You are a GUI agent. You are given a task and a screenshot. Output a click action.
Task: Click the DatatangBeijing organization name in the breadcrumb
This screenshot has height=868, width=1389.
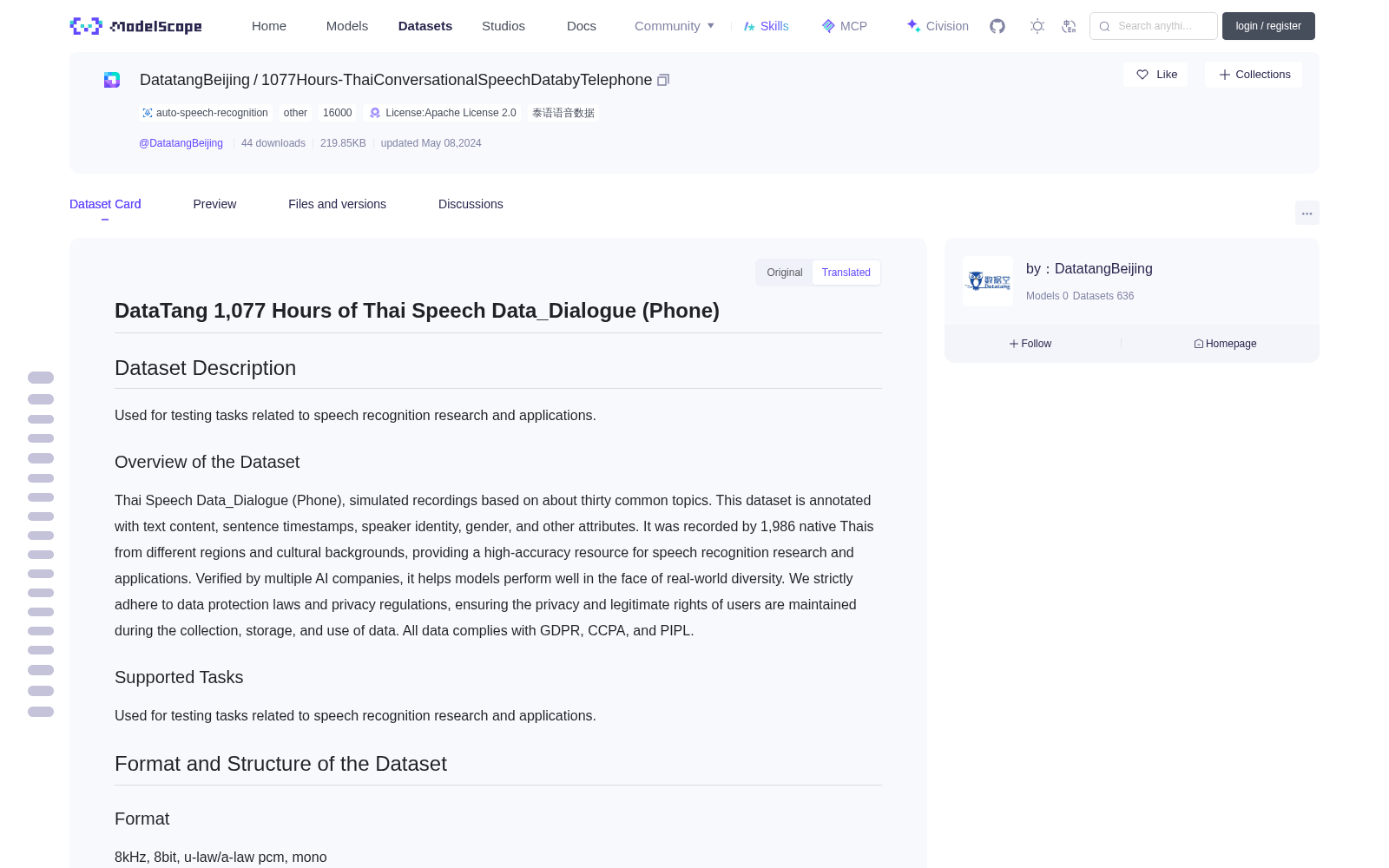[194, 80]
